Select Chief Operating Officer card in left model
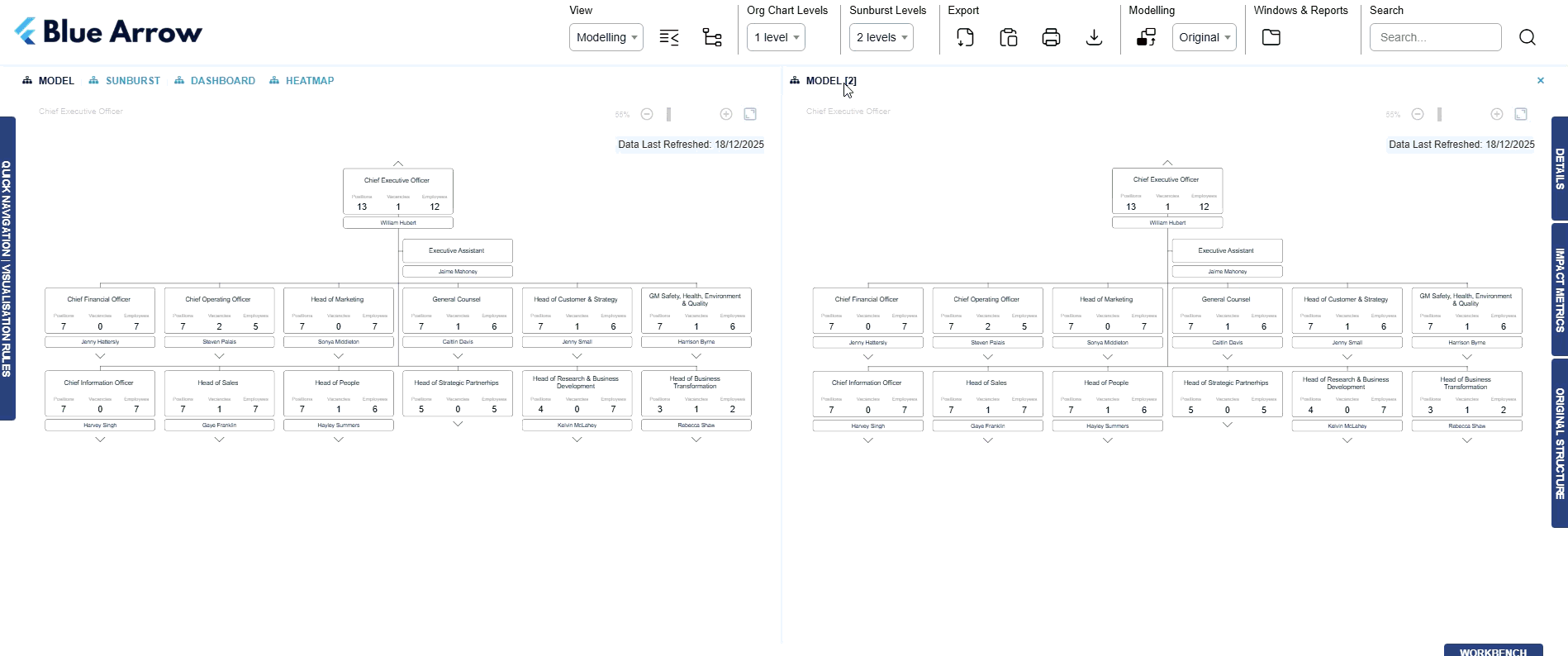 pos(219,311)
